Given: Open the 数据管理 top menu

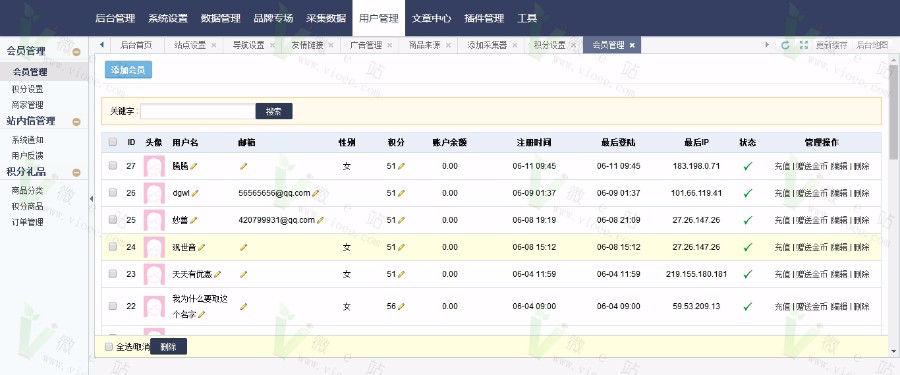Looking at the screenshot, I should pyautogui.click(x=220, y=18).
